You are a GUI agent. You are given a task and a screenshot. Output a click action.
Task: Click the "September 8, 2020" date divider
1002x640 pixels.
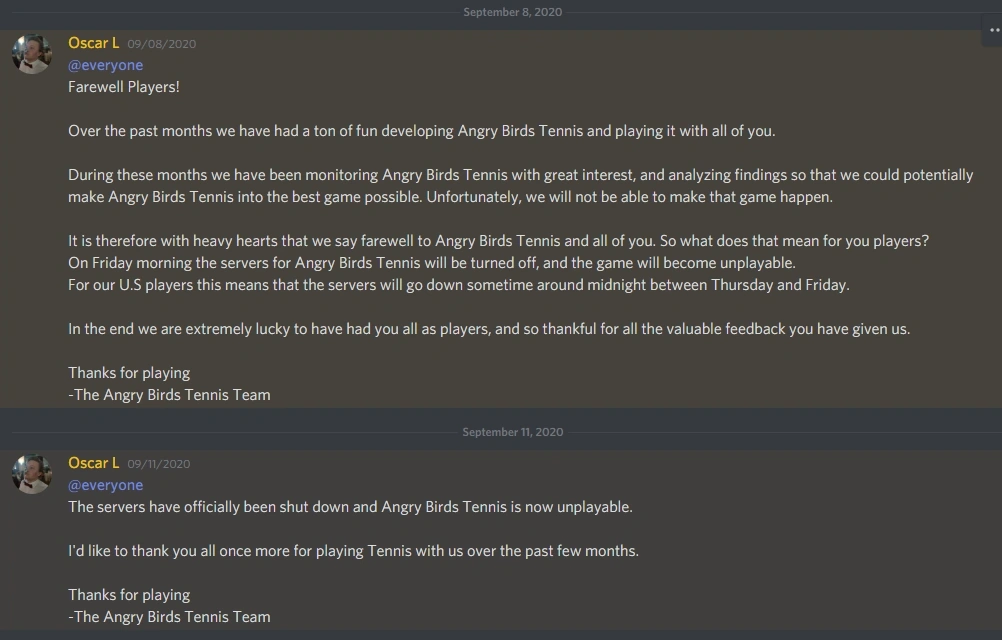click(x=512, y=12)
